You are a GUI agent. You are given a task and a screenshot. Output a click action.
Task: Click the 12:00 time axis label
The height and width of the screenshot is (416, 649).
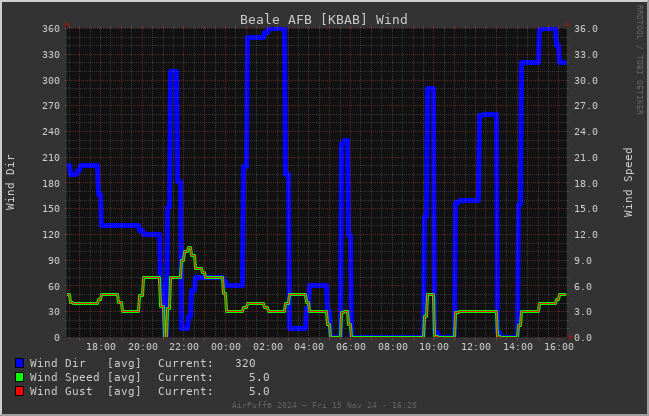point(476,346)
